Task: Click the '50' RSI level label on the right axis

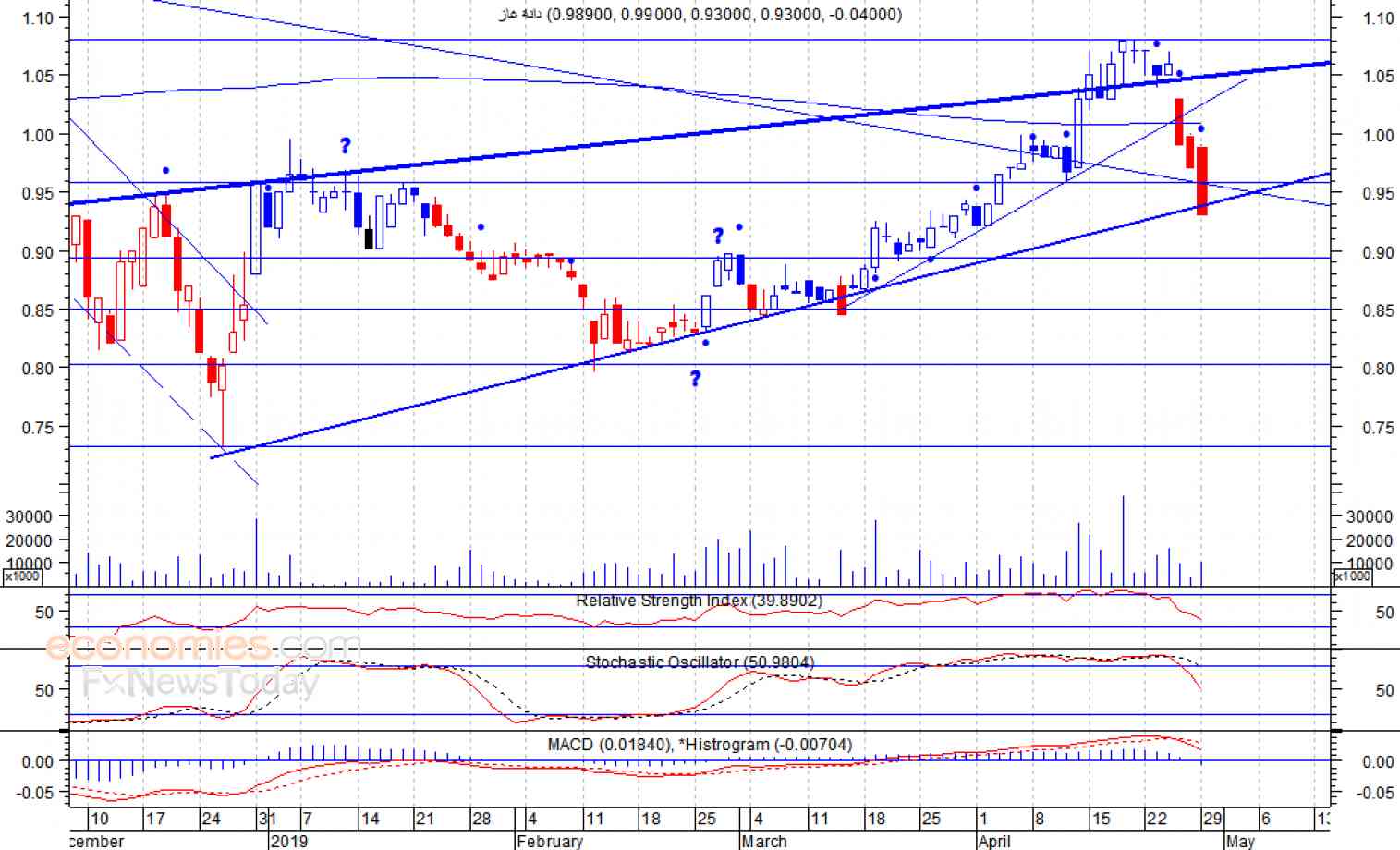Action: [x=1384, y=613]
